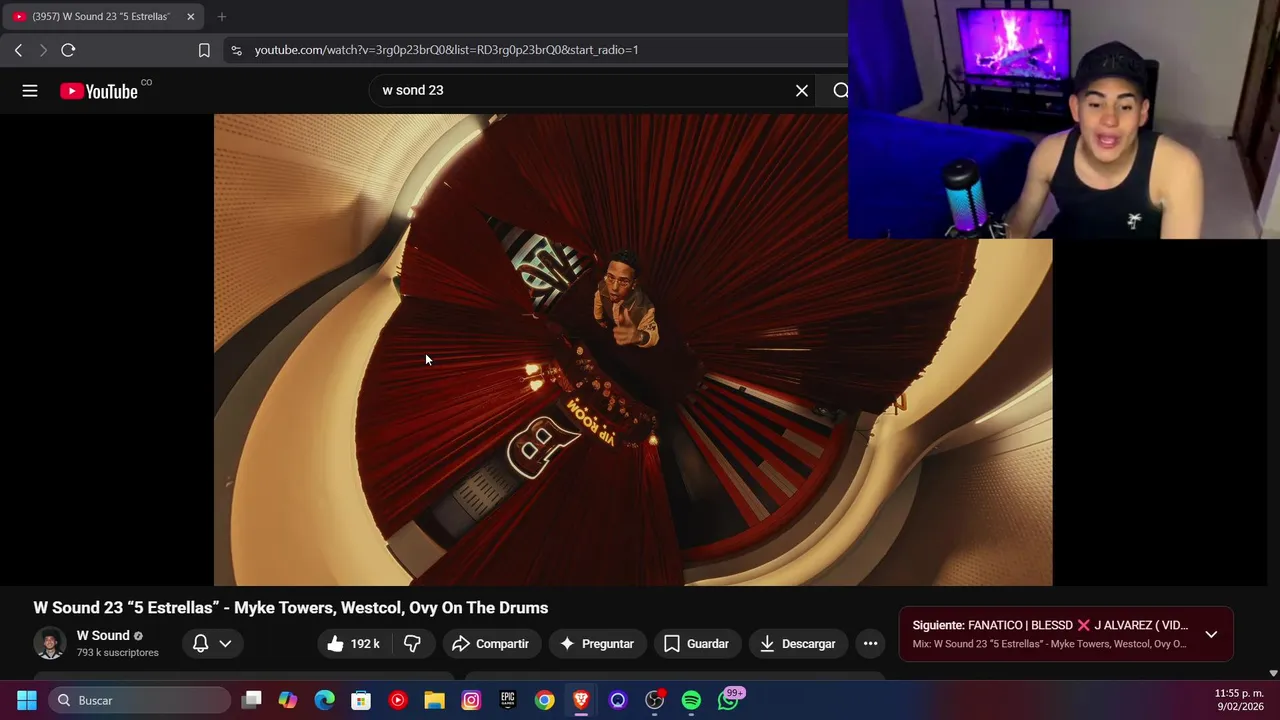This screenshot has width=1280, height=720.
Task: Go back with the browser back arrow
Action: (18, 50)
